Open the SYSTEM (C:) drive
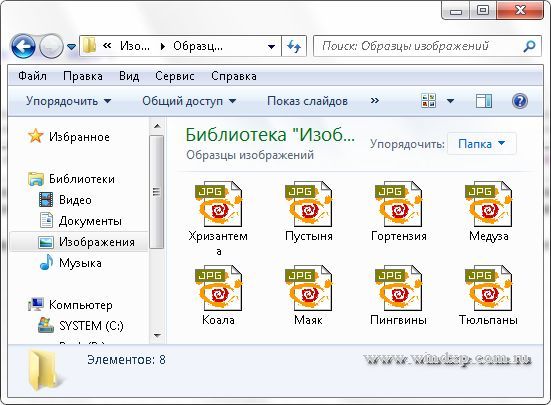 tap(91, 326)
